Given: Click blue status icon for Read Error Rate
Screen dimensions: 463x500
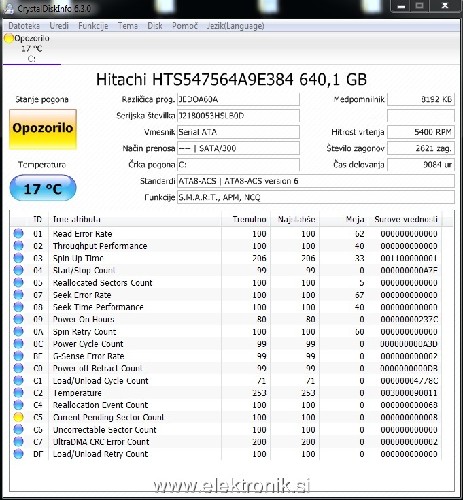Looking at the screenshot, I should click(x=18, y=233).
